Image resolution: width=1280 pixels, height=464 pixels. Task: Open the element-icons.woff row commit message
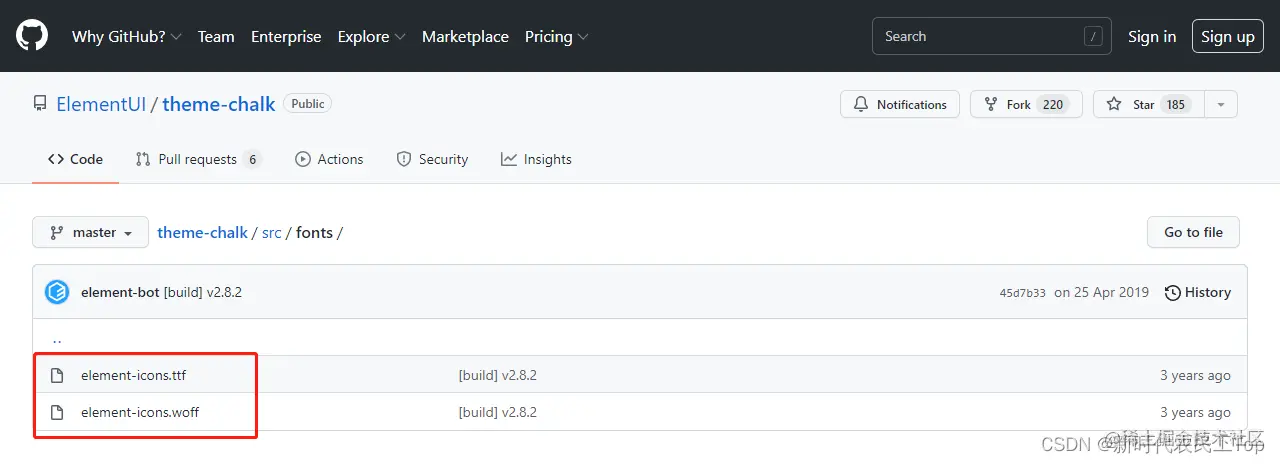coord(498,412)
